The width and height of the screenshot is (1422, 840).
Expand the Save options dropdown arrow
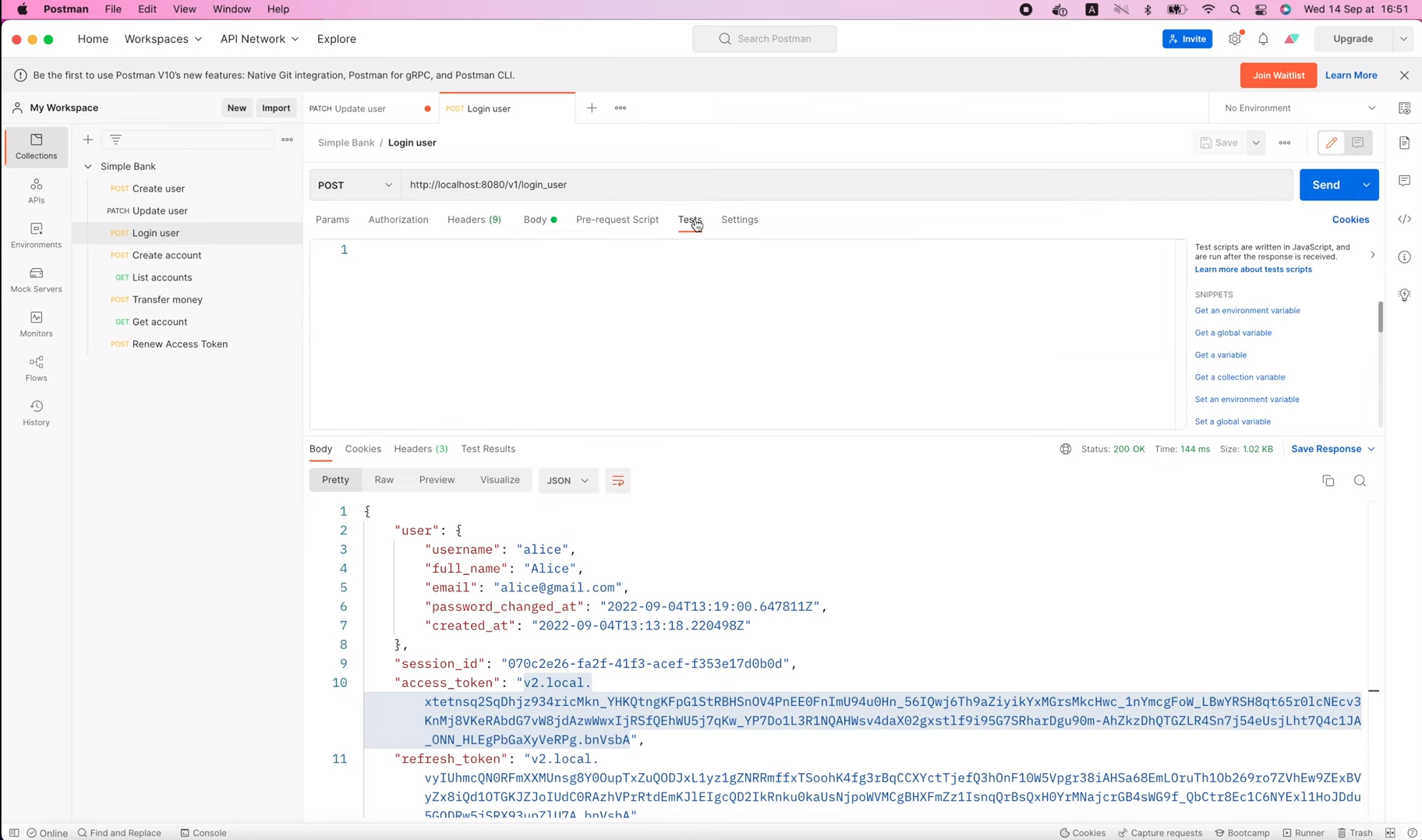coord(1256,143)
